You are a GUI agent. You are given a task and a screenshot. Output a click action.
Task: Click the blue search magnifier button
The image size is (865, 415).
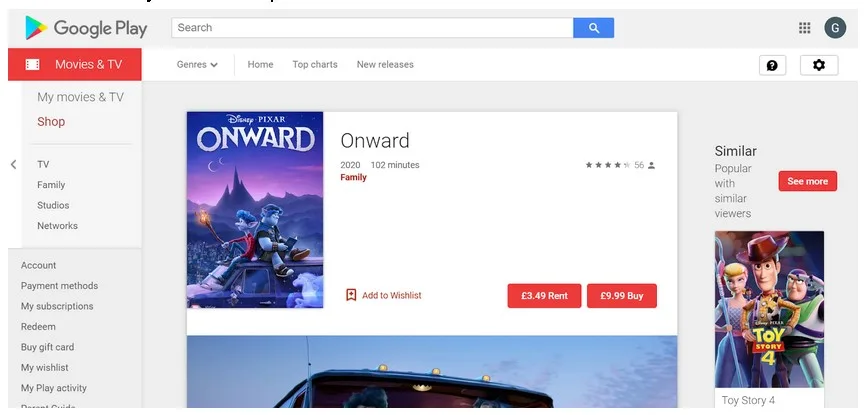pyautogui.click(x=594, y=28)
